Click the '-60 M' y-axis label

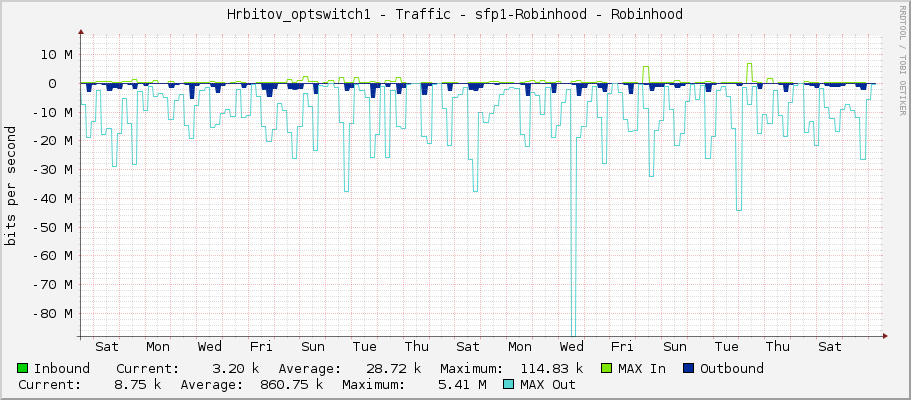52,256
